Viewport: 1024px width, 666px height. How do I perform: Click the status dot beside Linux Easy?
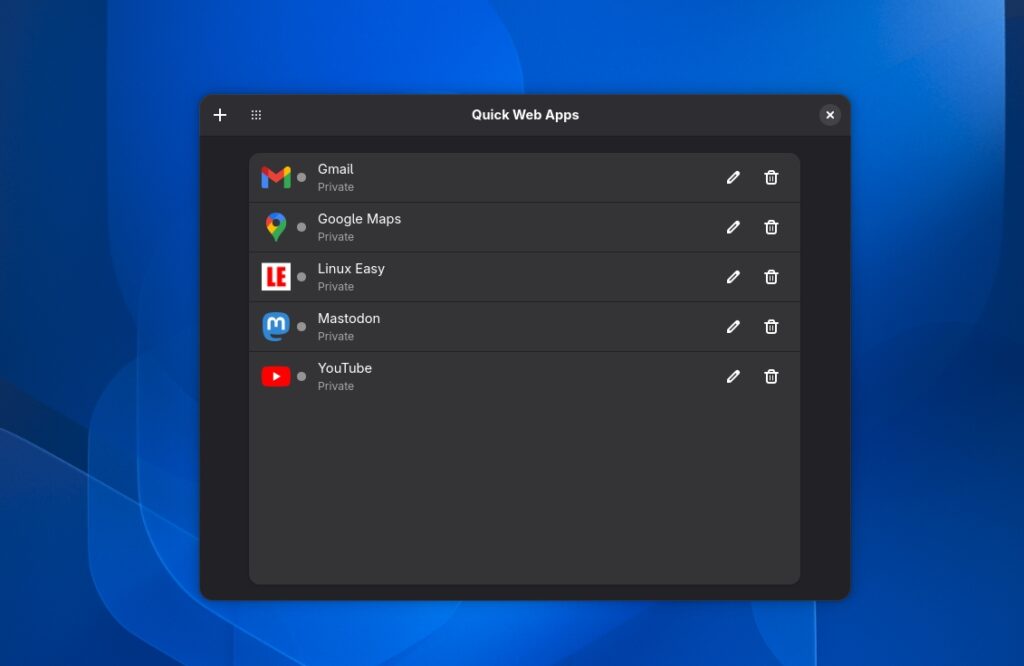pyautogui.click(x=301, y=277)
